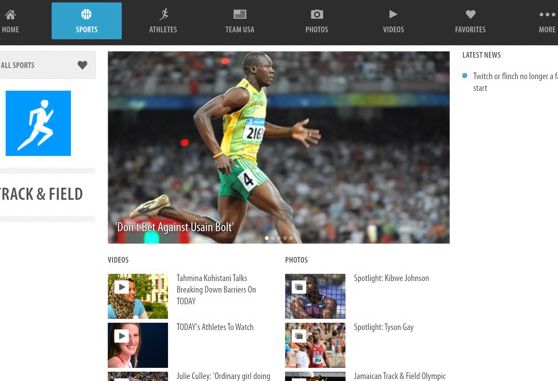This screenshot has height=381, width=558.
Task: Open 'TODAY's Athletes To Watch' link
Action: coord(215,327)
